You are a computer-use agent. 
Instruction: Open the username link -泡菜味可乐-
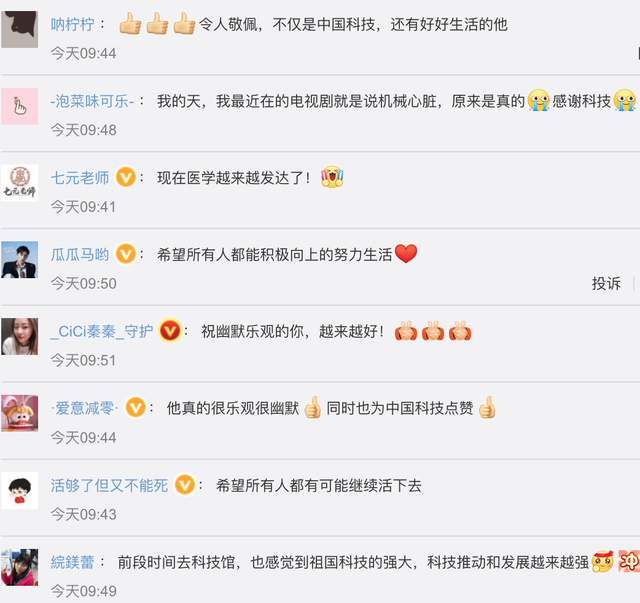point(92,101)
